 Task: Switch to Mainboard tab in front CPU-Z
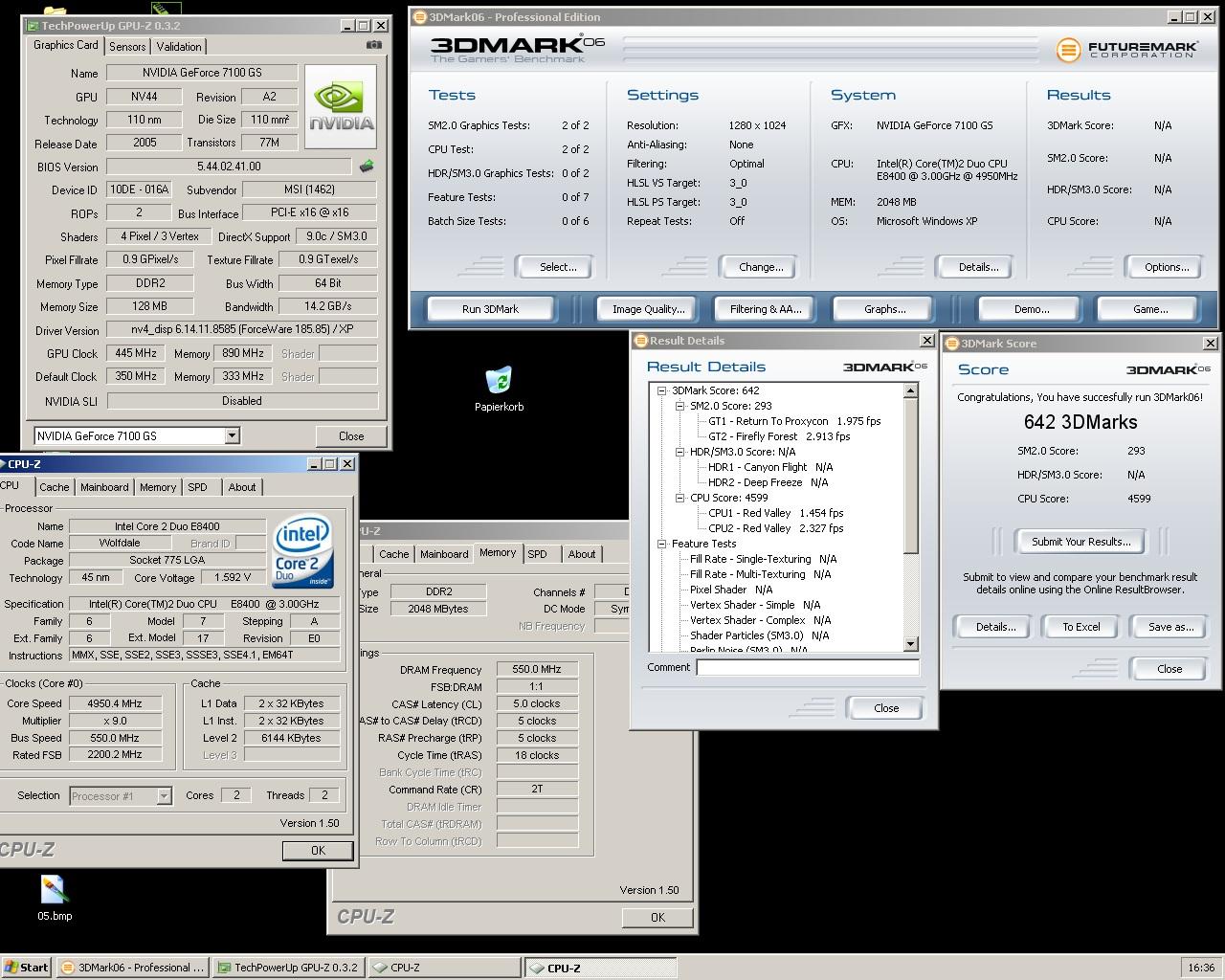(x=104, y=487)
